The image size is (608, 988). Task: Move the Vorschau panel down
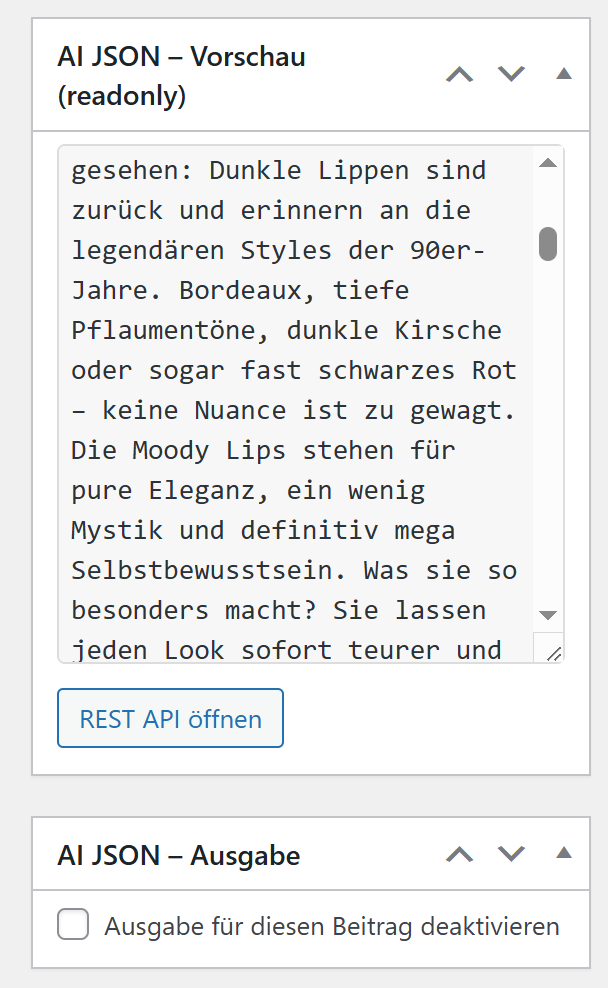(x=511, y=74)
